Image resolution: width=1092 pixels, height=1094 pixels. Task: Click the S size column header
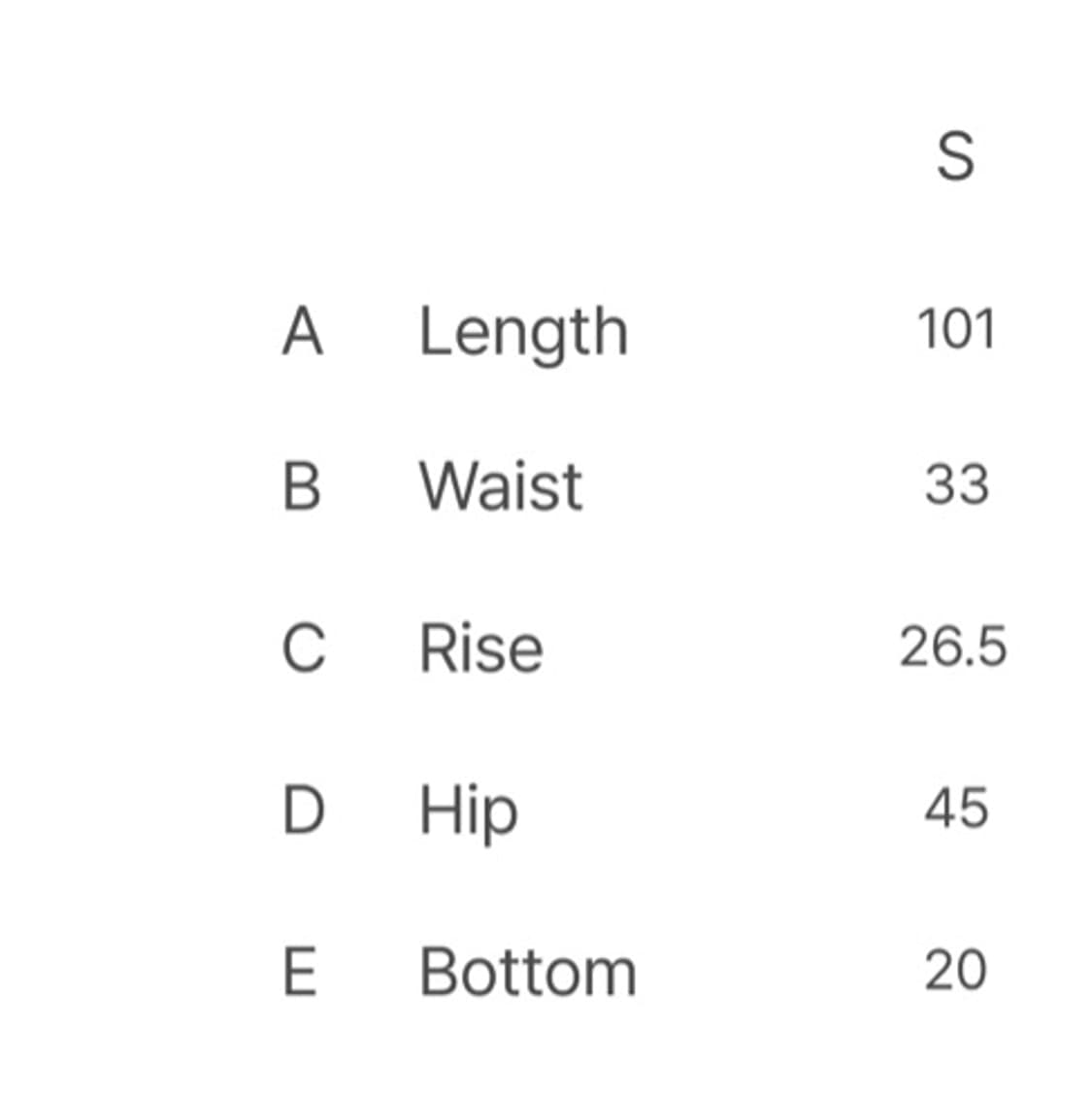click(955, 157)
